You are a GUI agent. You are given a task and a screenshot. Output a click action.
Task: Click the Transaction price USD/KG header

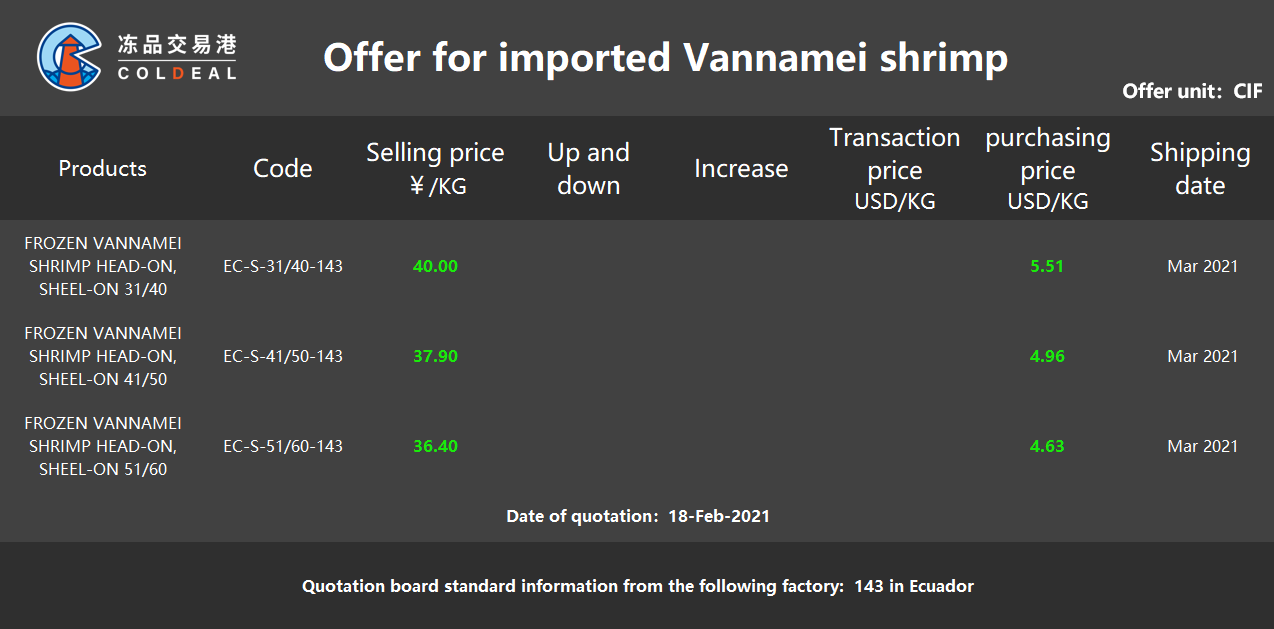(895, 168)
